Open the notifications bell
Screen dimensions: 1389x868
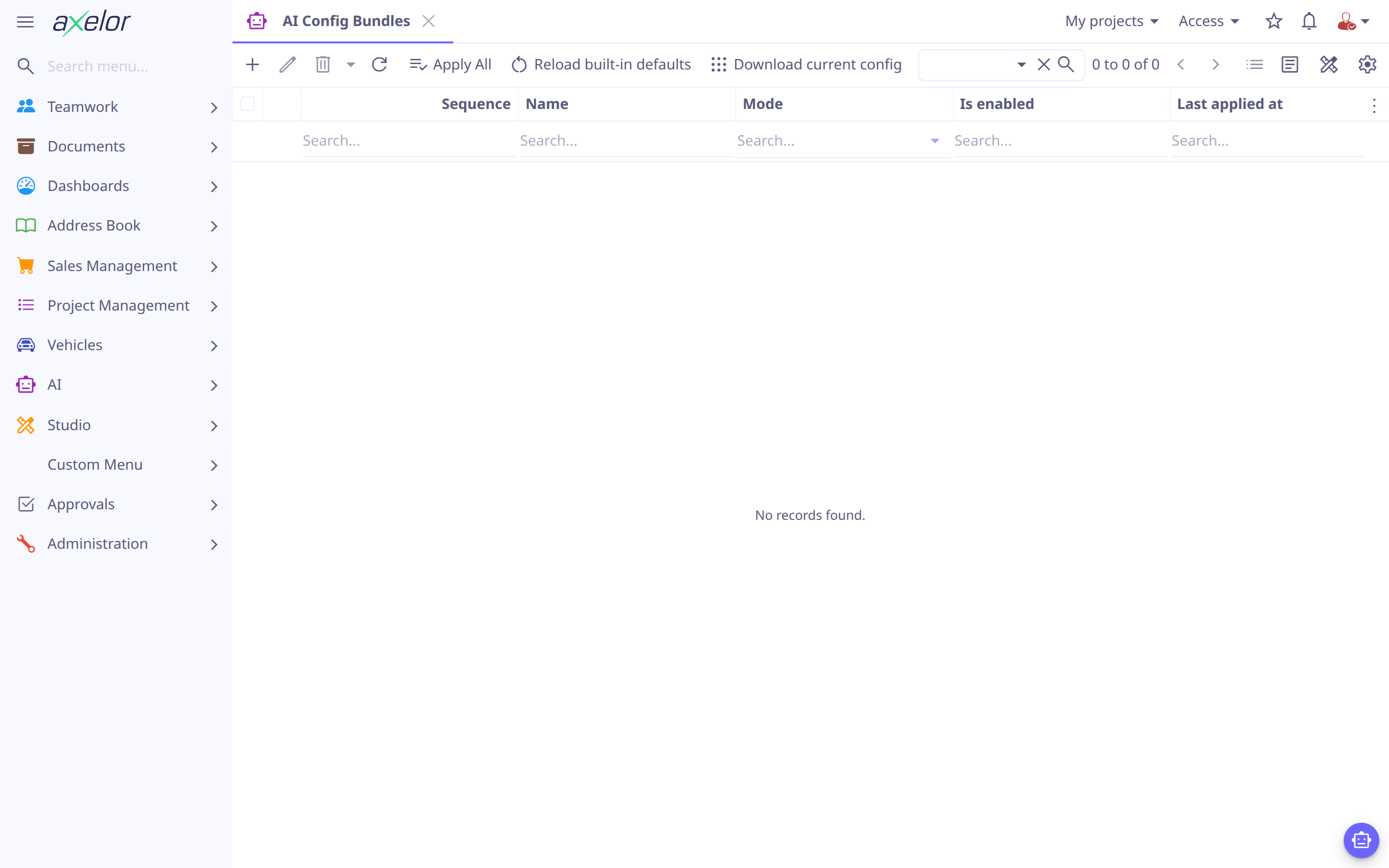click(1308, 21)
